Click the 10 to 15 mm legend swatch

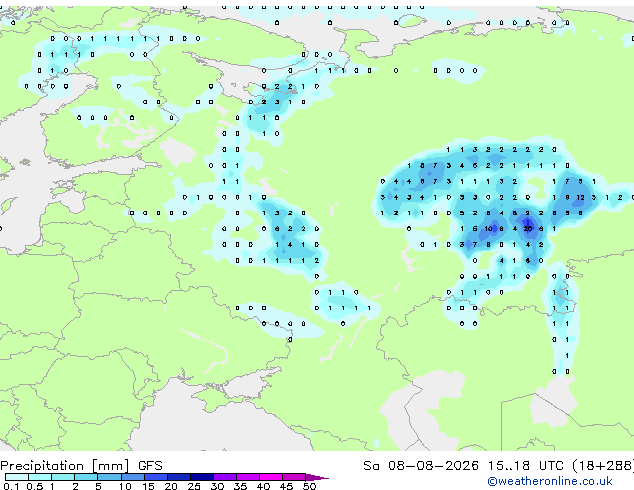point(132,477)
